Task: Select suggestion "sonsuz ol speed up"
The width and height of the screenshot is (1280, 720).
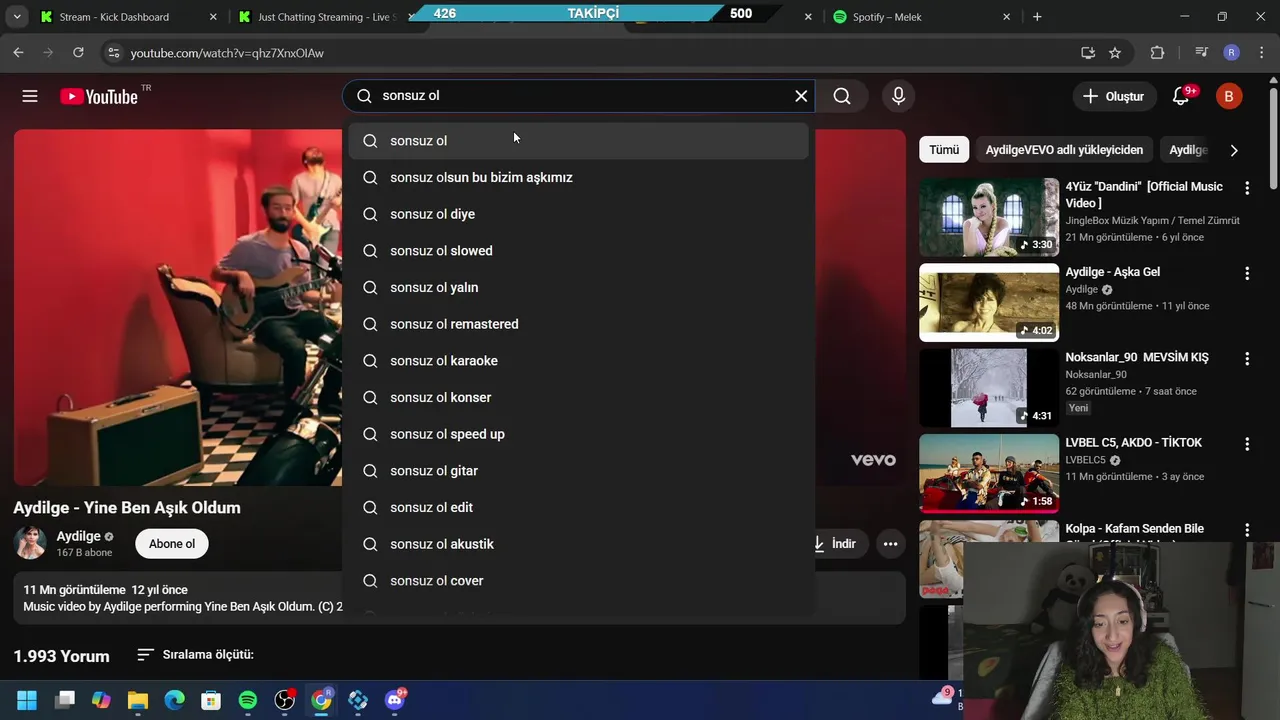Action: click(578, 434)
